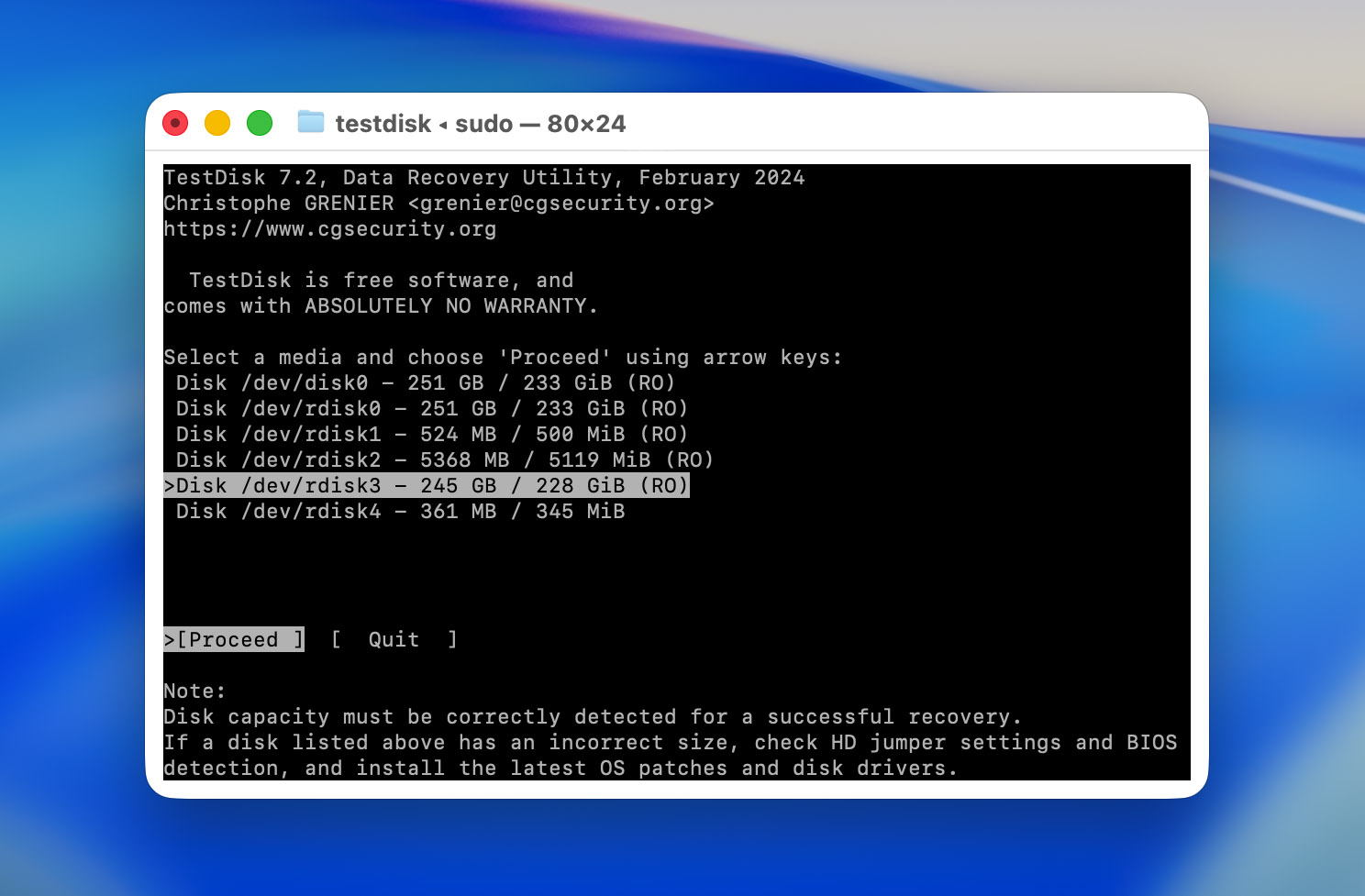Image resolution: width=1365 pixels, height=896 pixels.
Task: Click the 'If a disk listed above' note line
Action: pyautogui.click(x=671, y=742)
